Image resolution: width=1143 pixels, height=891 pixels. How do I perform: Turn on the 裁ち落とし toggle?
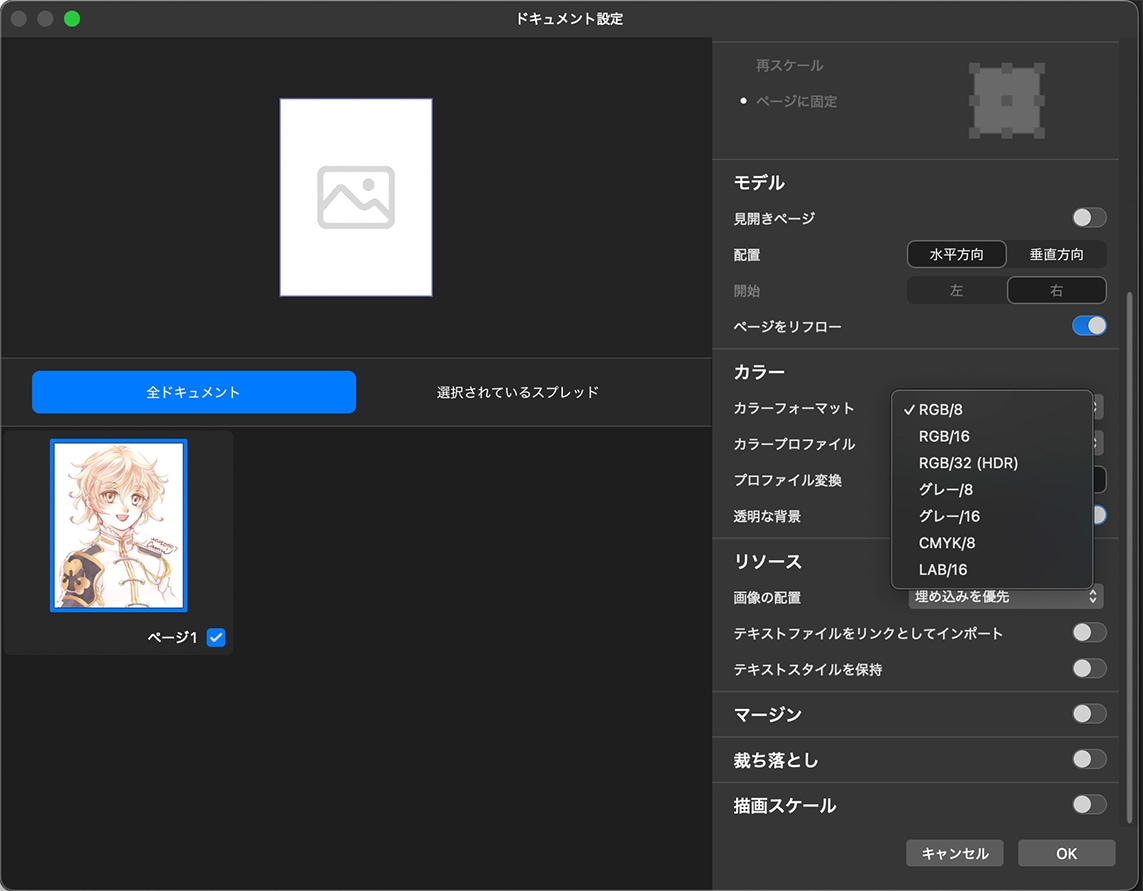(x=1089, y=760)
